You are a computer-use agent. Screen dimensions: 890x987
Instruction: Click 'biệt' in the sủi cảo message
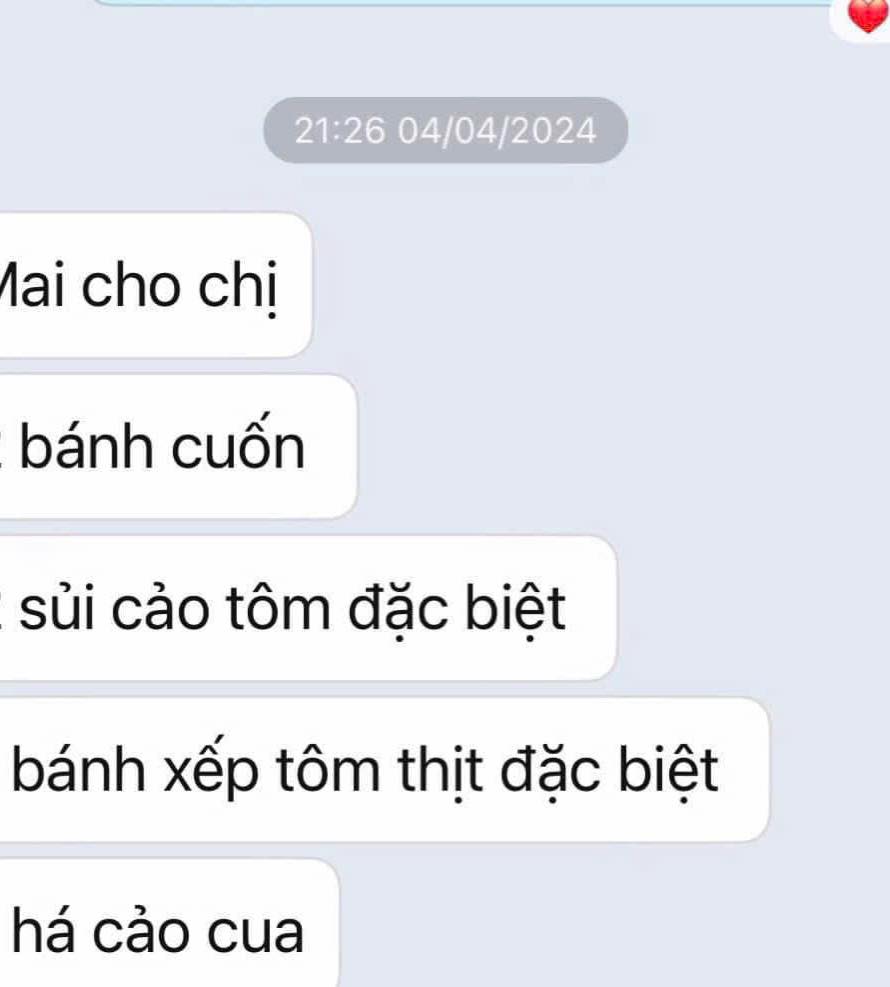pos(515,609)
